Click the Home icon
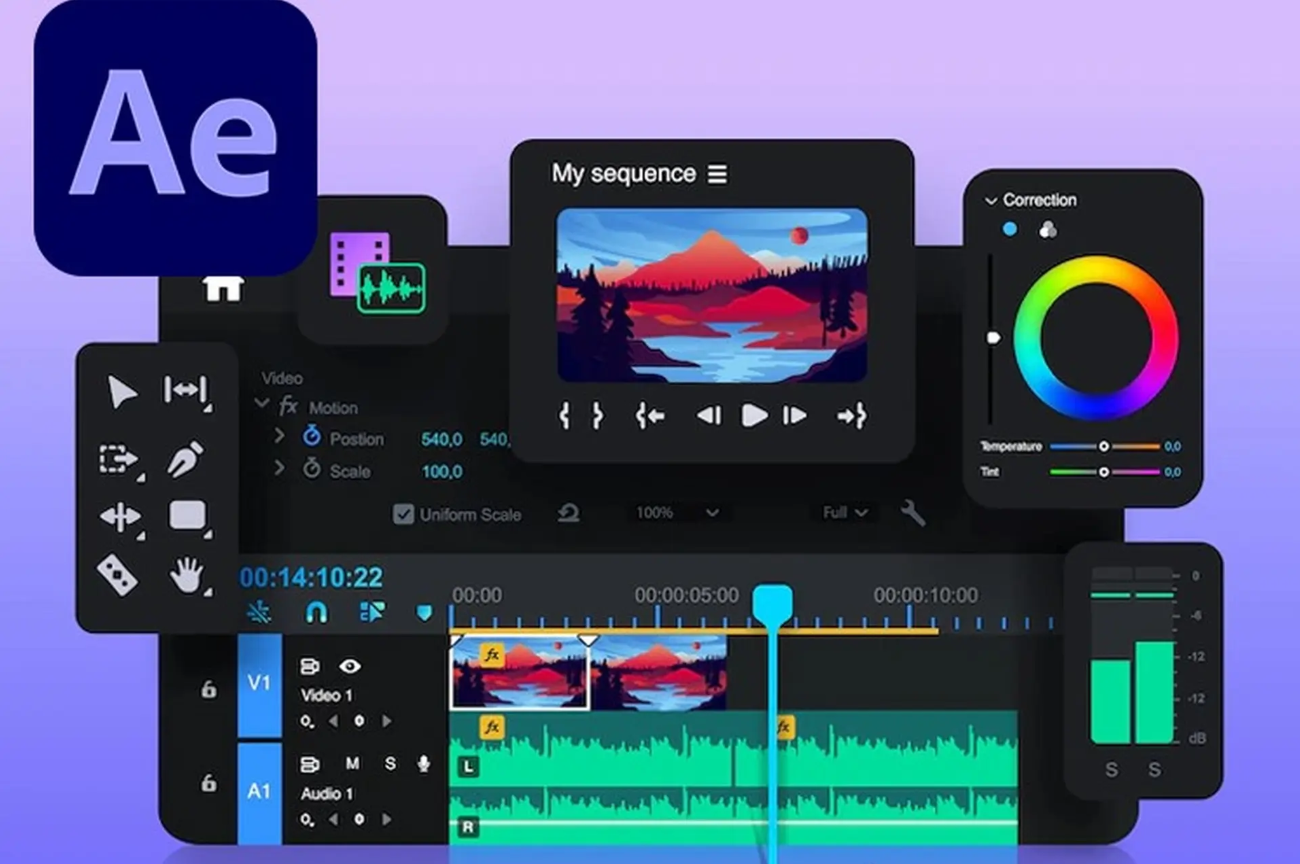The height and width of the screenshot is (864, 1300). 223,288
